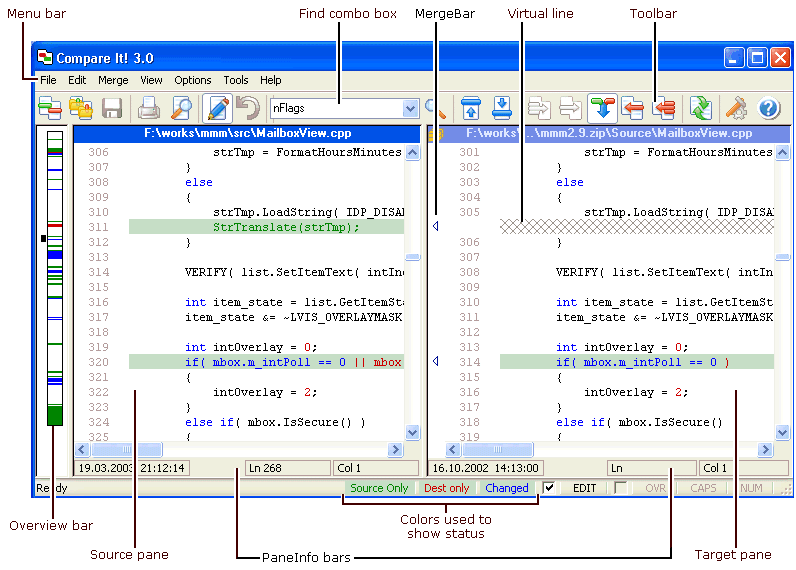Click the hatched virtual line in target pane
Image resolution: width=796 pixels, height=570 pixels.
(637, 227)
